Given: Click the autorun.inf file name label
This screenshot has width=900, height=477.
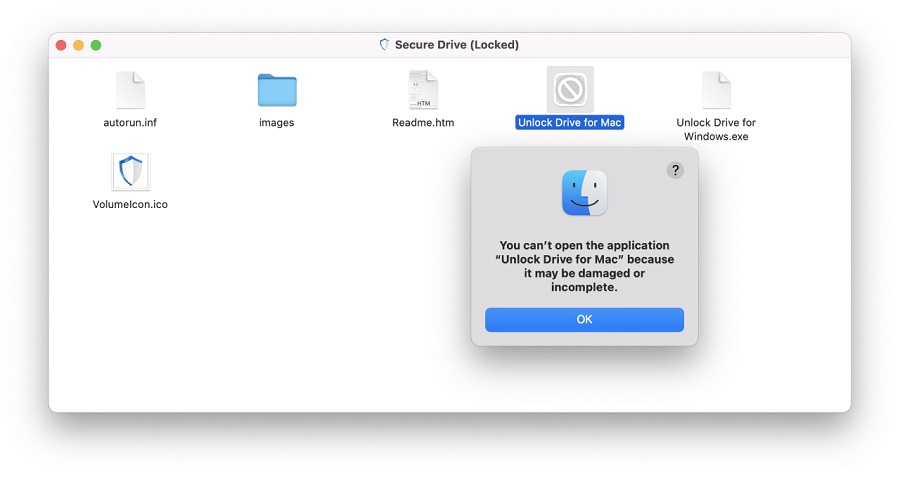Looking at the screenshot, I should click(x=130, y=123).
